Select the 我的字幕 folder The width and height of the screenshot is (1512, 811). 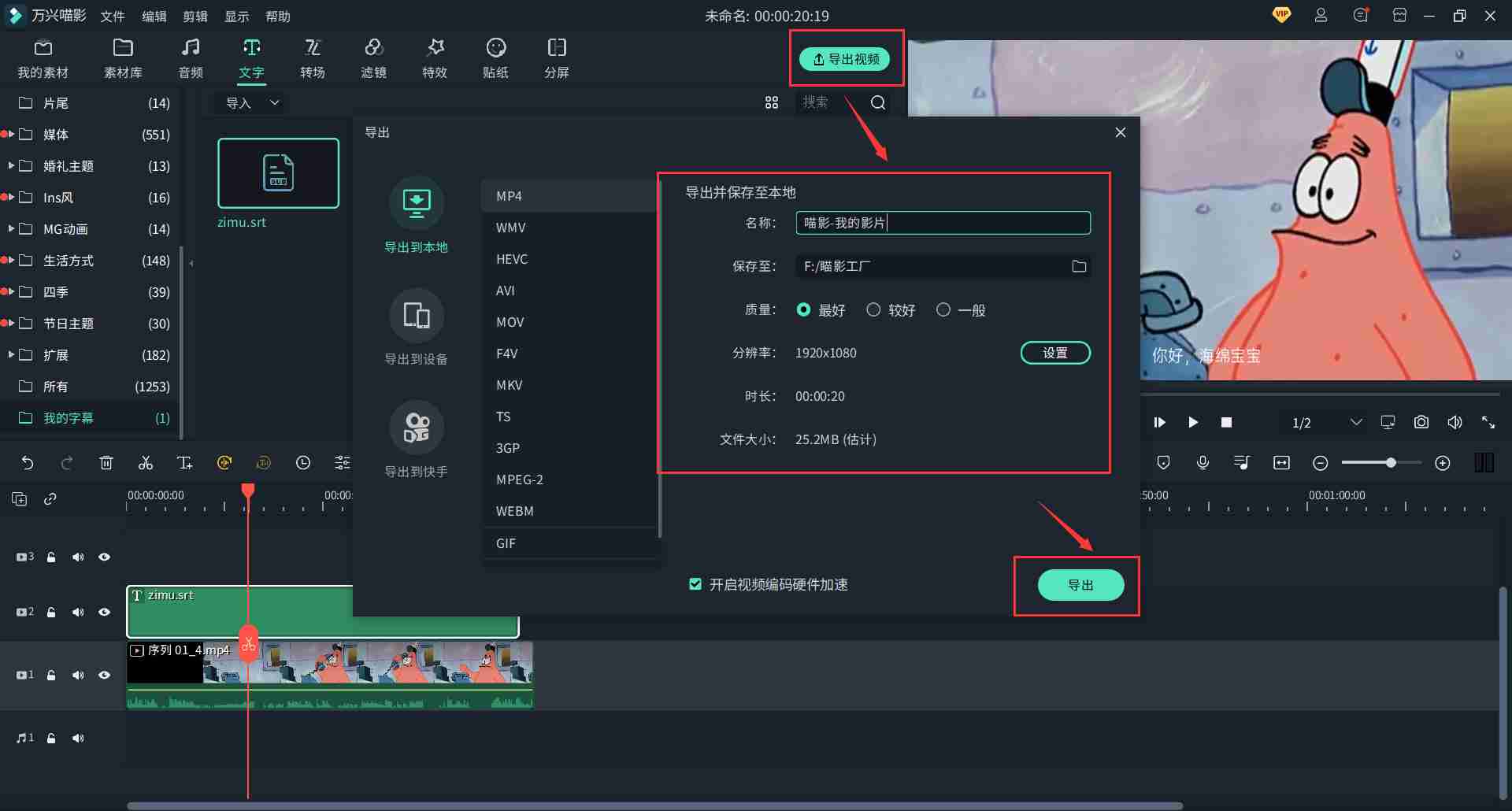pyautogui.click(x=91, y=418)
